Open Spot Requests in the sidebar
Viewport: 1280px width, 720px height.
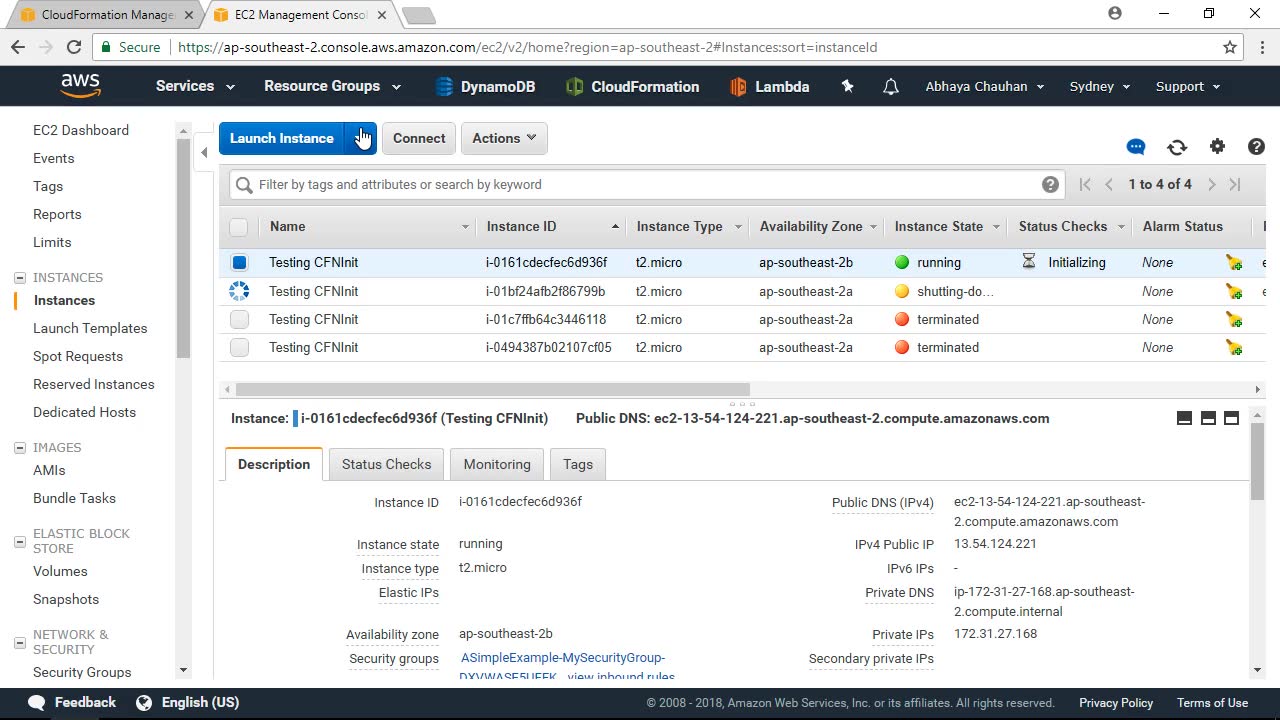(x=78, y=356)
